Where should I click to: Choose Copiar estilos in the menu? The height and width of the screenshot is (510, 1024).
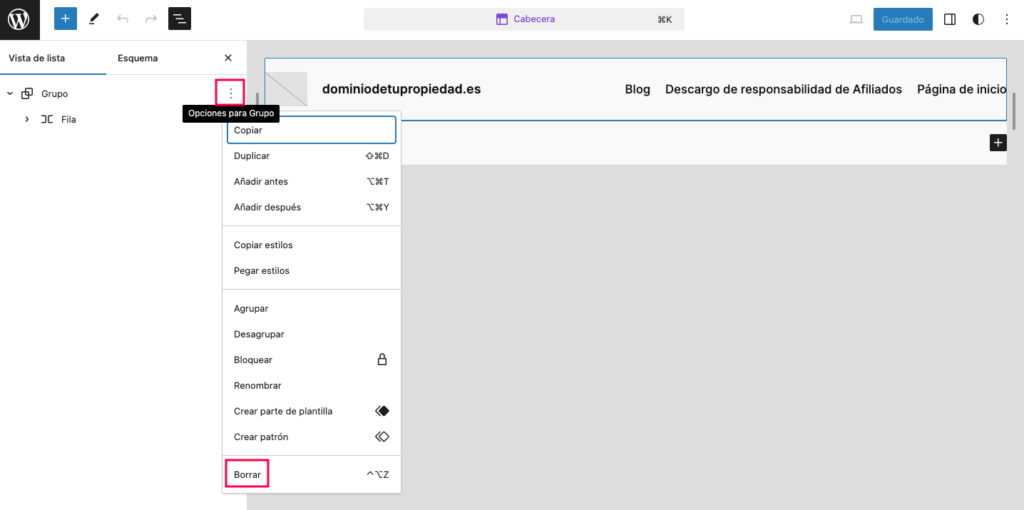(x=312, y=245)
